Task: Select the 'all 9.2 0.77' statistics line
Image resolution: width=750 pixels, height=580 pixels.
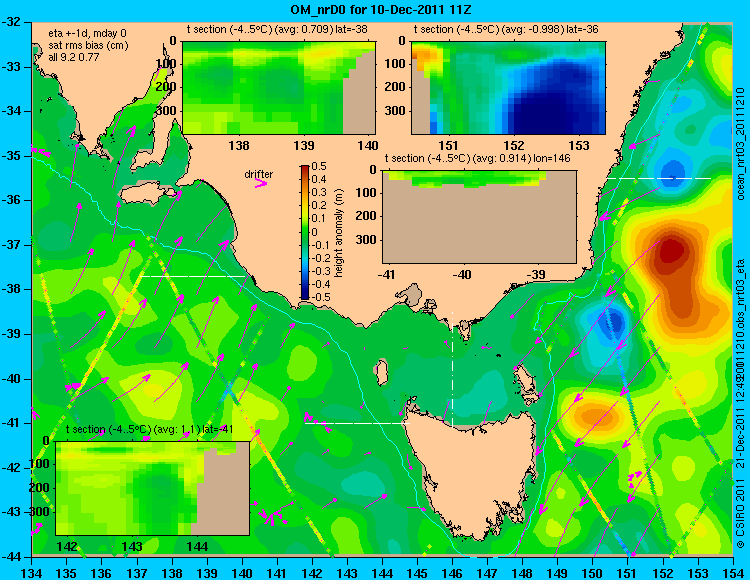Action: [74, 57]
